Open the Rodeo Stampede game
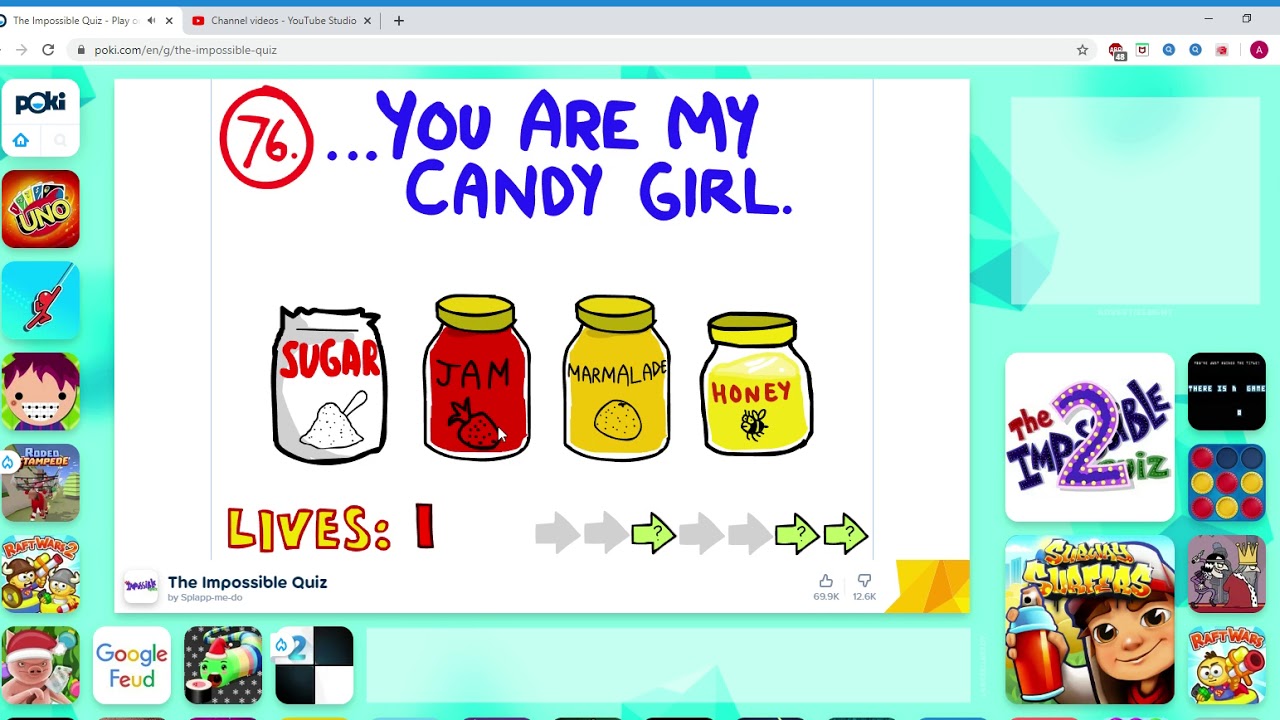The width and height of the screenshot is (1280, 720). (x=41, y=483)
